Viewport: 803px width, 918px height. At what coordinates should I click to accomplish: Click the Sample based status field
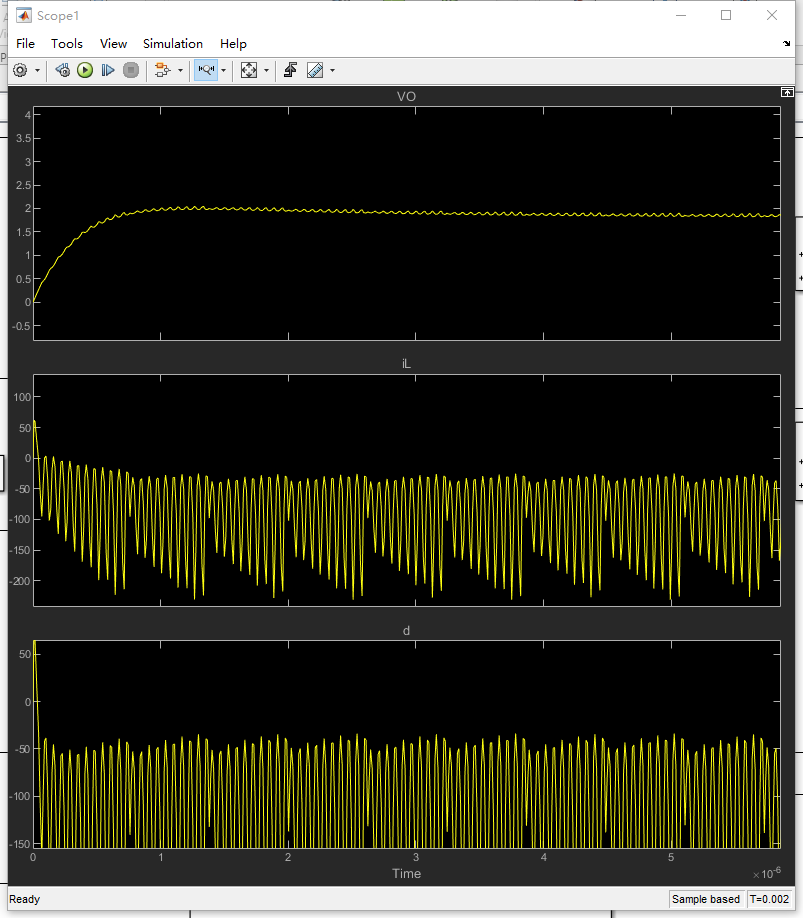click(706, 899)
